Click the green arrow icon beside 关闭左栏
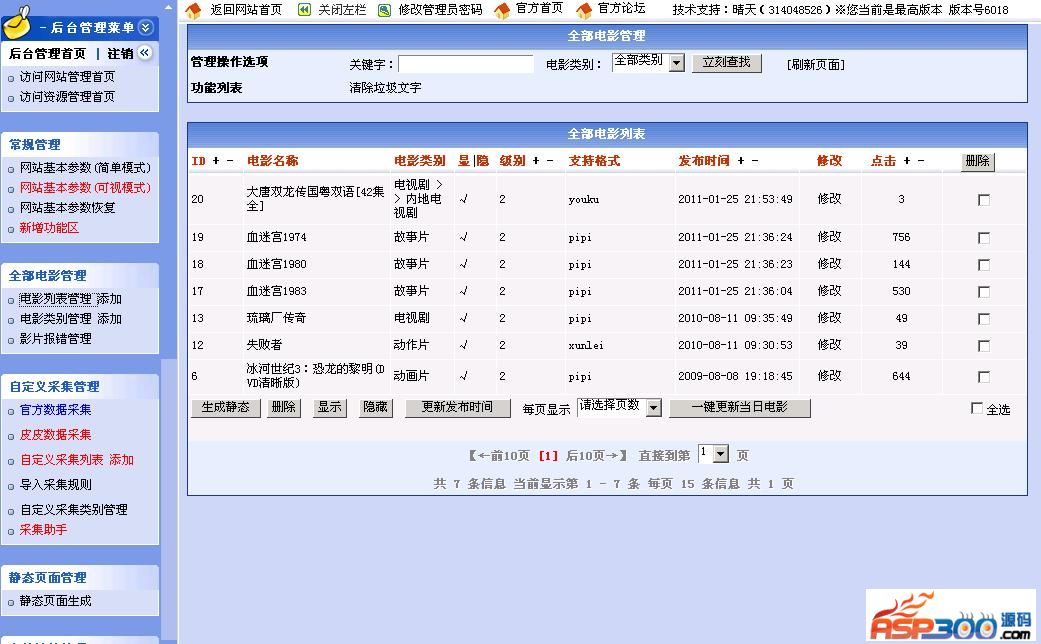This screenshot has height=644, width=1041. 304,10
